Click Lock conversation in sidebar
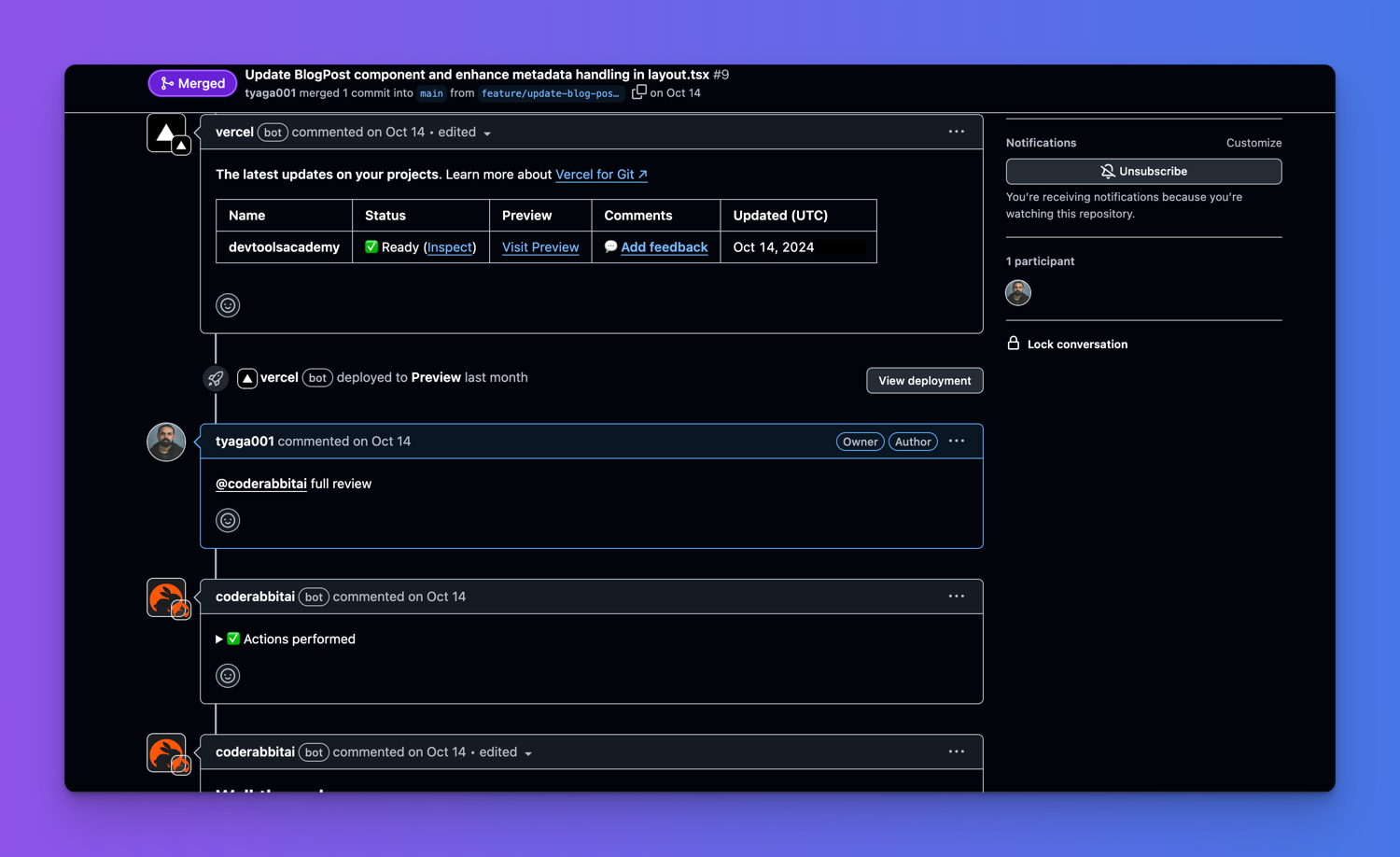The image size is (1400, 857). tap(1076, 344)
